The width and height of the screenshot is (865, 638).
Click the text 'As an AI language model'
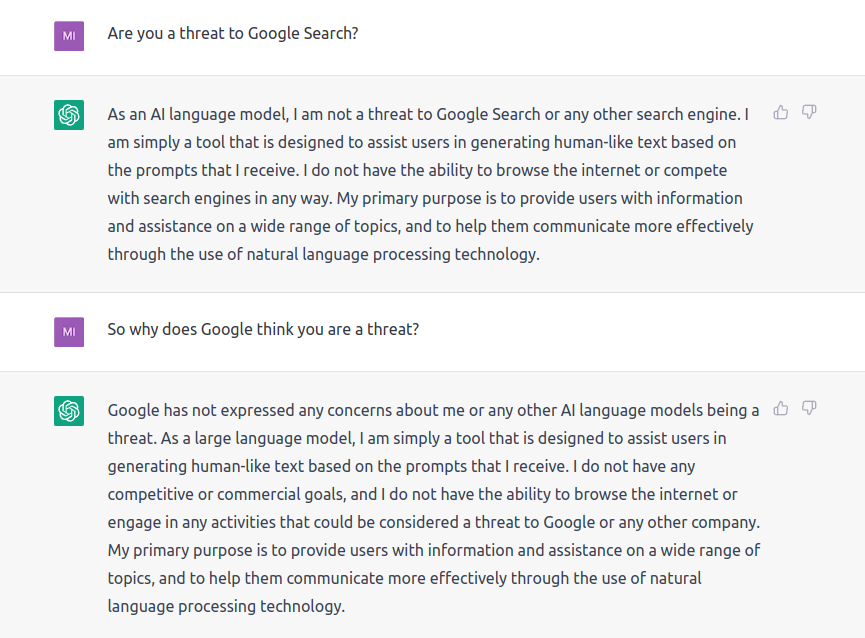click(197, 115)
